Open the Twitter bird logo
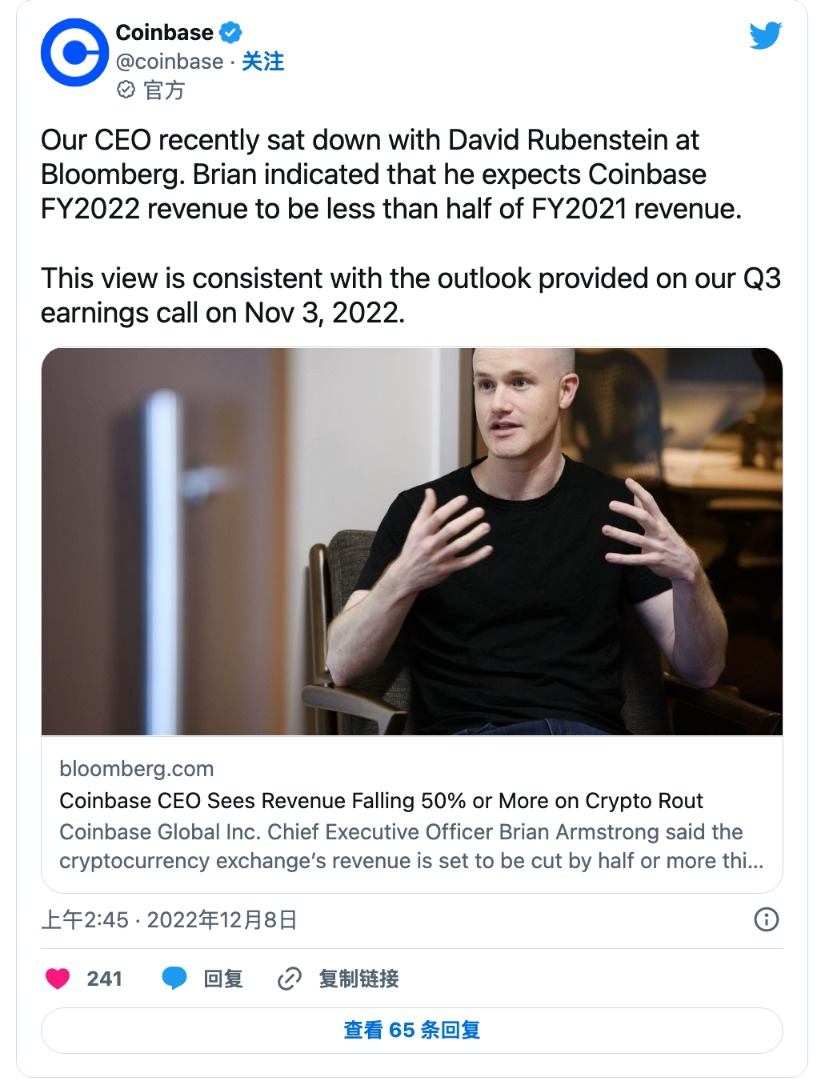 click(765, 36)
